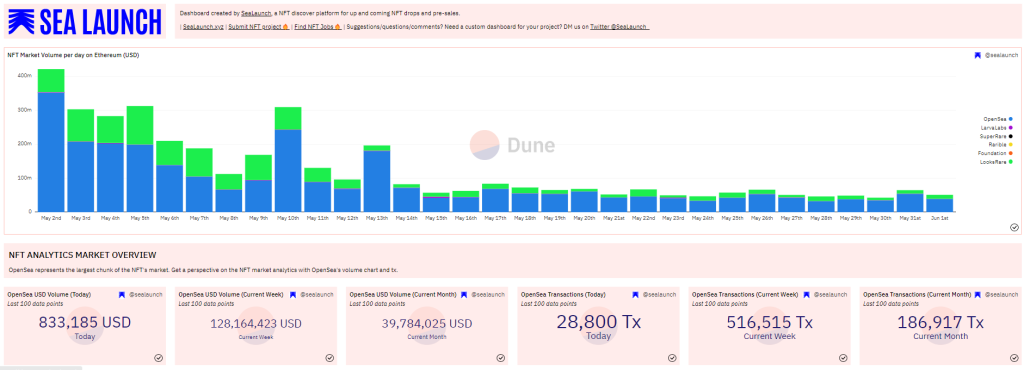Click the 200m y-axis label
Screen dimensions: 1024x370
(x=25, y=144)
